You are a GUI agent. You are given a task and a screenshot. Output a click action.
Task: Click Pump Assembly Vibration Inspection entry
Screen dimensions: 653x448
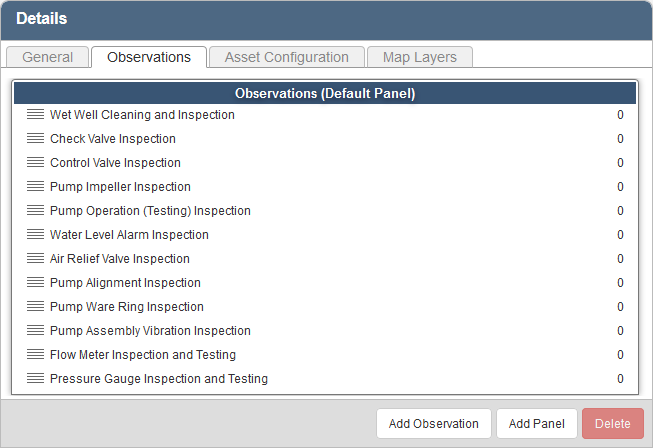click(x=150, y=331)
